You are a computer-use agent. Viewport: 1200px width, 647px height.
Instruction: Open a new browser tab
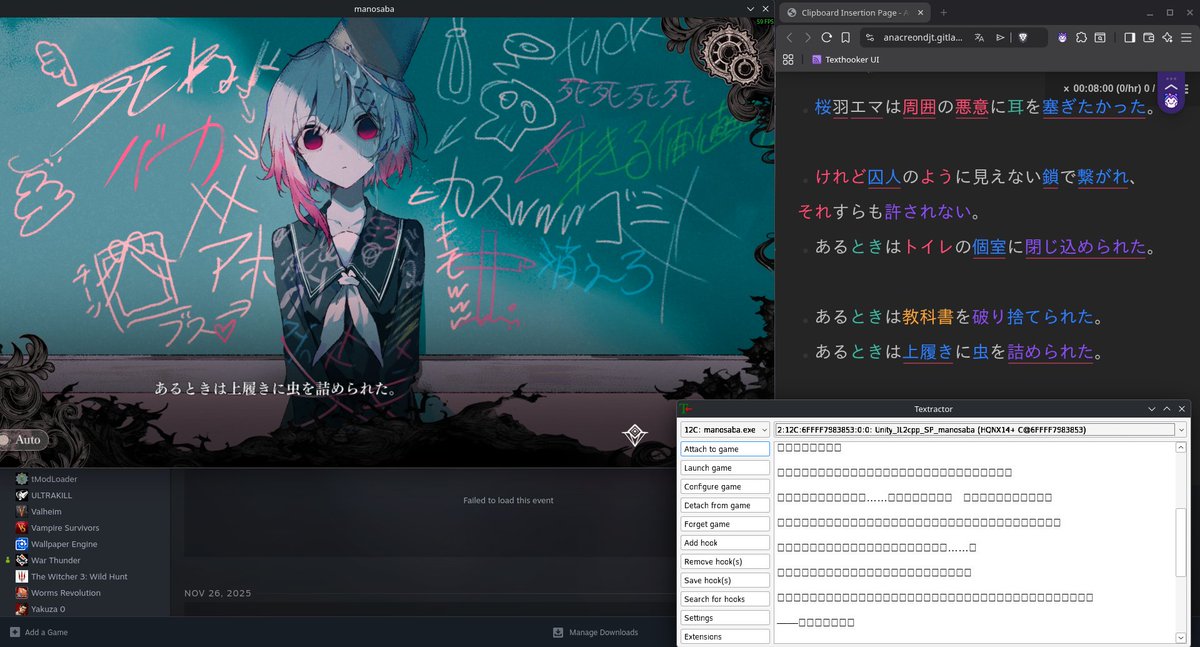click(943, 12)
